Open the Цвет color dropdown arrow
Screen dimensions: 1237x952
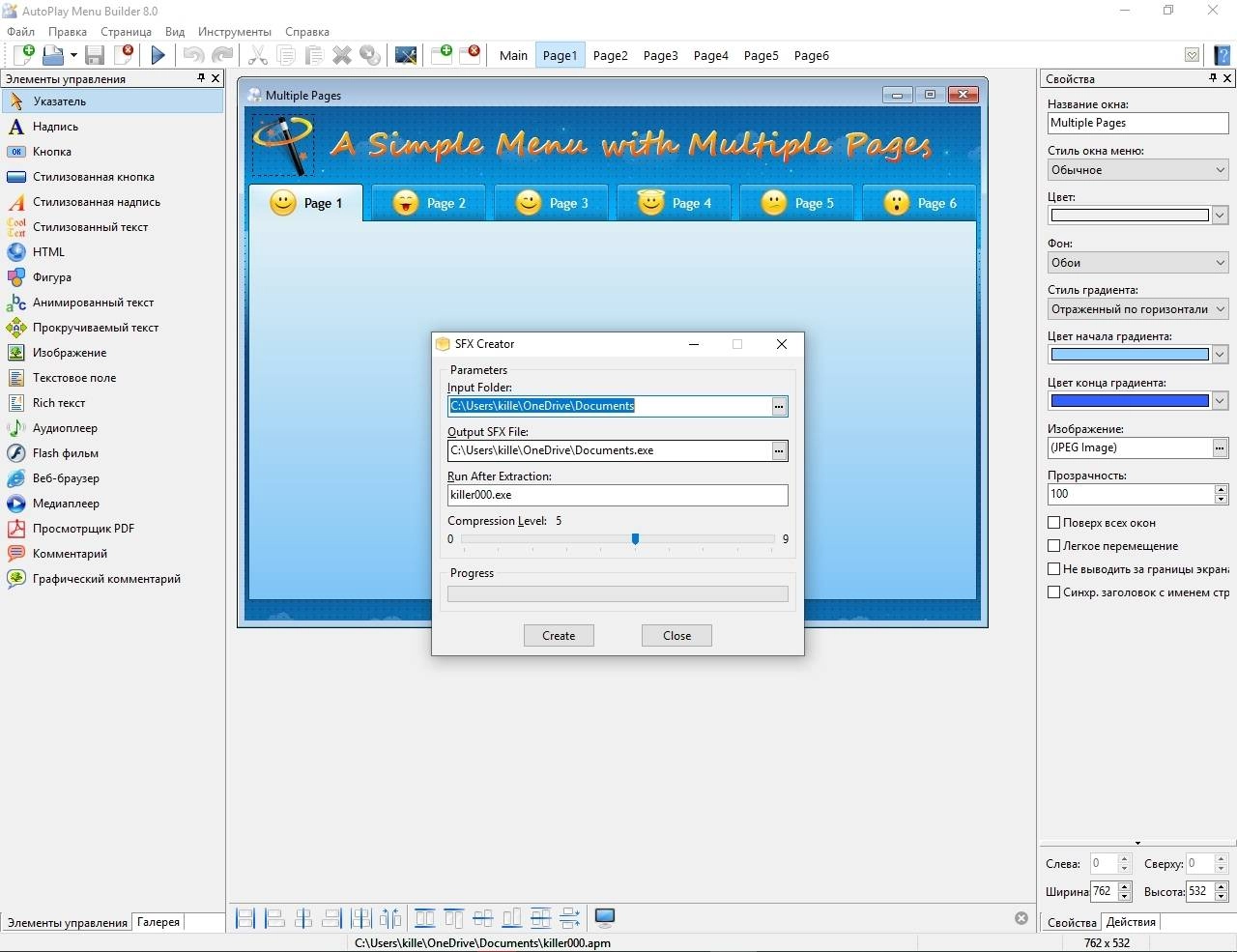tap(1221, 216)
